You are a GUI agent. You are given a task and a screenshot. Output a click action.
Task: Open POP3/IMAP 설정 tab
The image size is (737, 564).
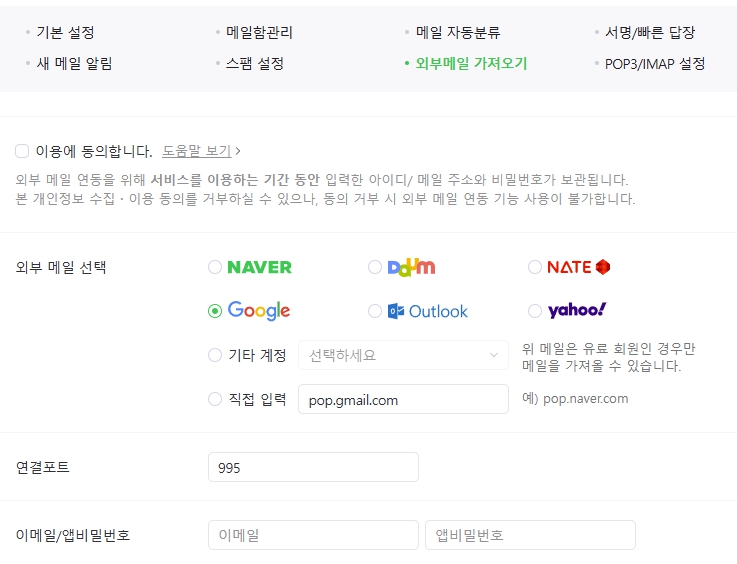coord(655,63)
